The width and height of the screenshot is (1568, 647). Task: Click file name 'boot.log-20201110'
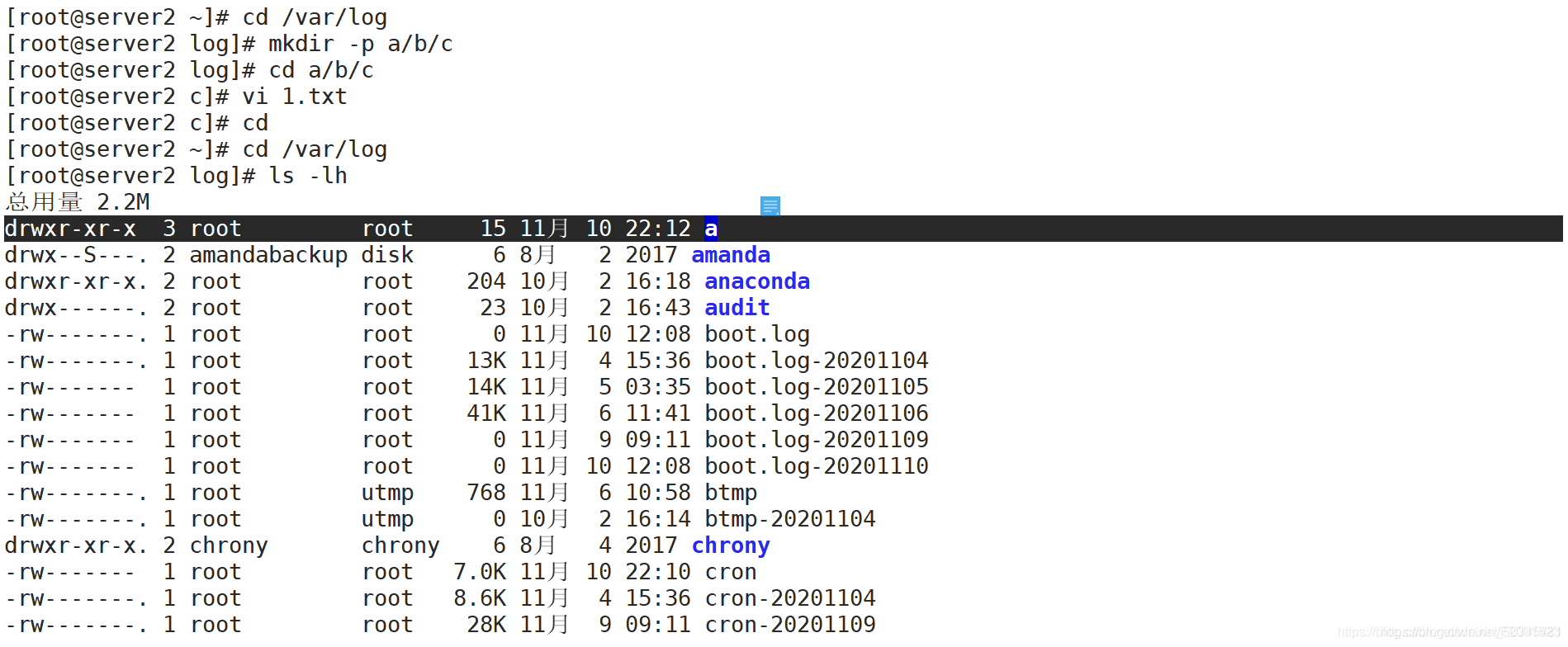[817, 466]
